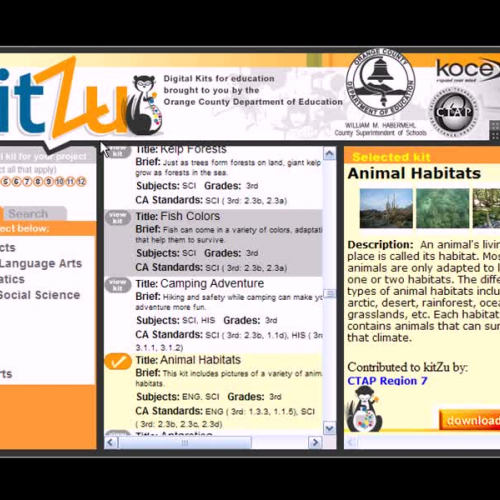The image size is (500, 500).
Task: Click the Orange County Department of Education seal
Action: tap(381, 83)
